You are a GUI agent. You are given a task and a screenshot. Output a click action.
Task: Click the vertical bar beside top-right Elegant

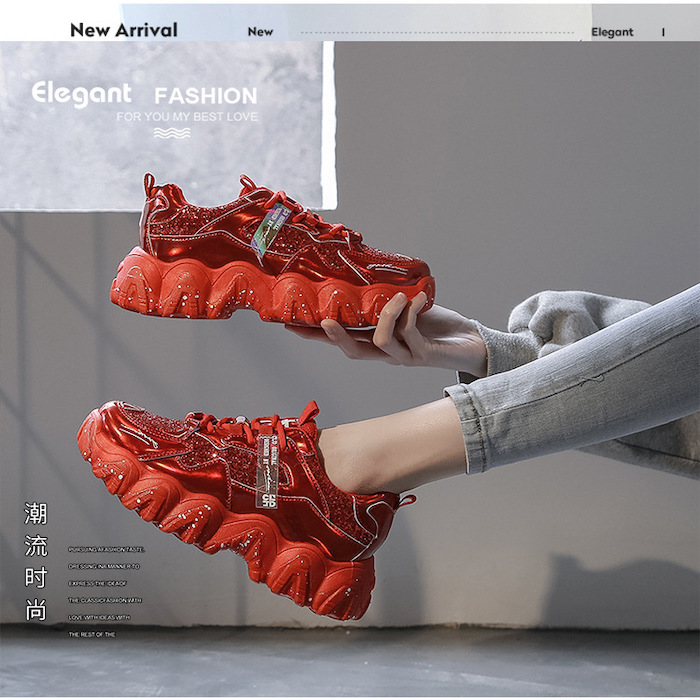[x=663, y=32]
